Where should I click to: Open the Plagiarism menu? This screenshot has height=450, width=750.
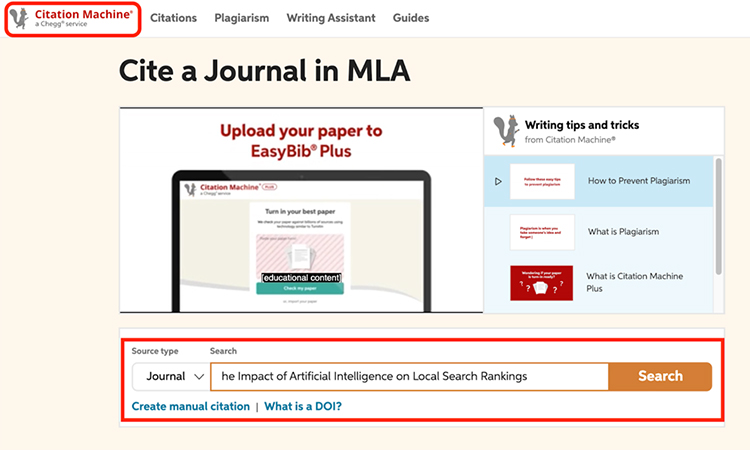point(242,18)
